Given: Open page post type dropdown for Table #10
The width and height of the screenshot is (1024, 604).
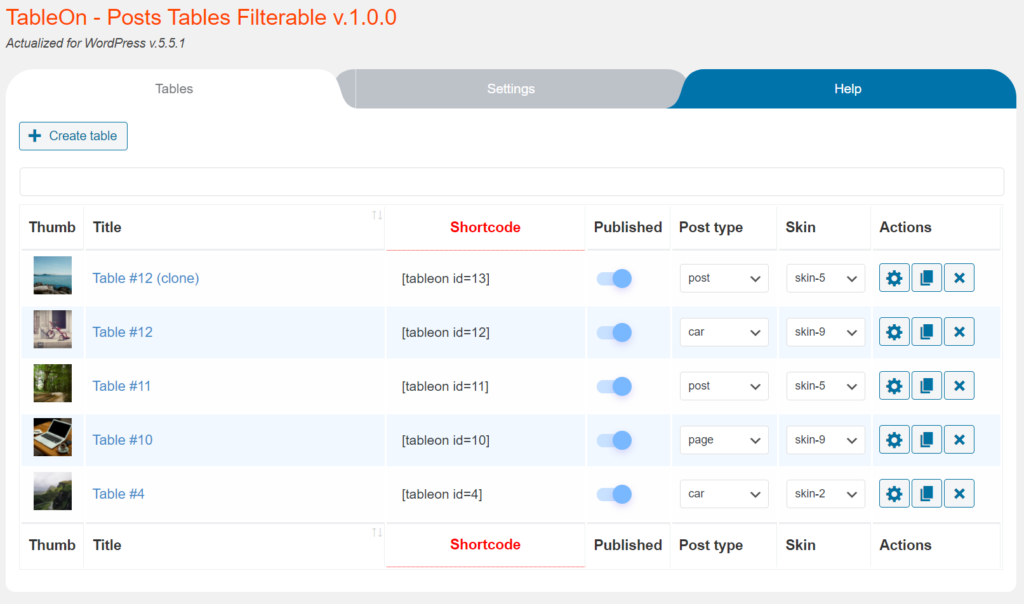Looking at the screenshot, I should pyautogui.click(x=724, y=439).
